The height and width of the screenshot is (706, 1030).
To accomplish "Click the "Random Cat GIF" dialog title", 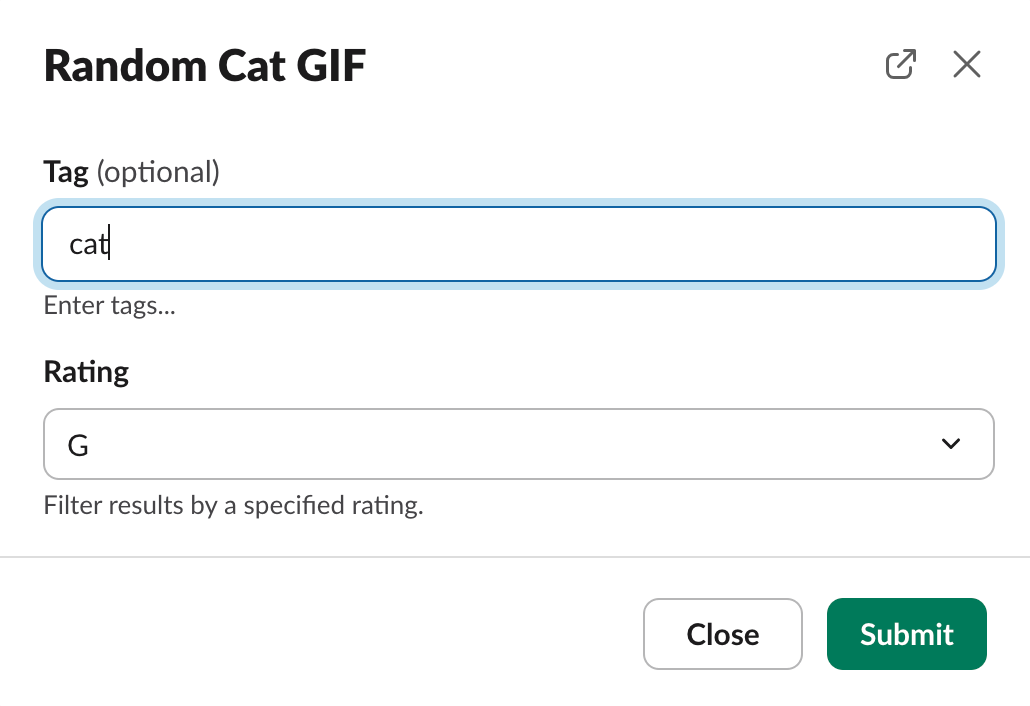I will click(205, 66).
